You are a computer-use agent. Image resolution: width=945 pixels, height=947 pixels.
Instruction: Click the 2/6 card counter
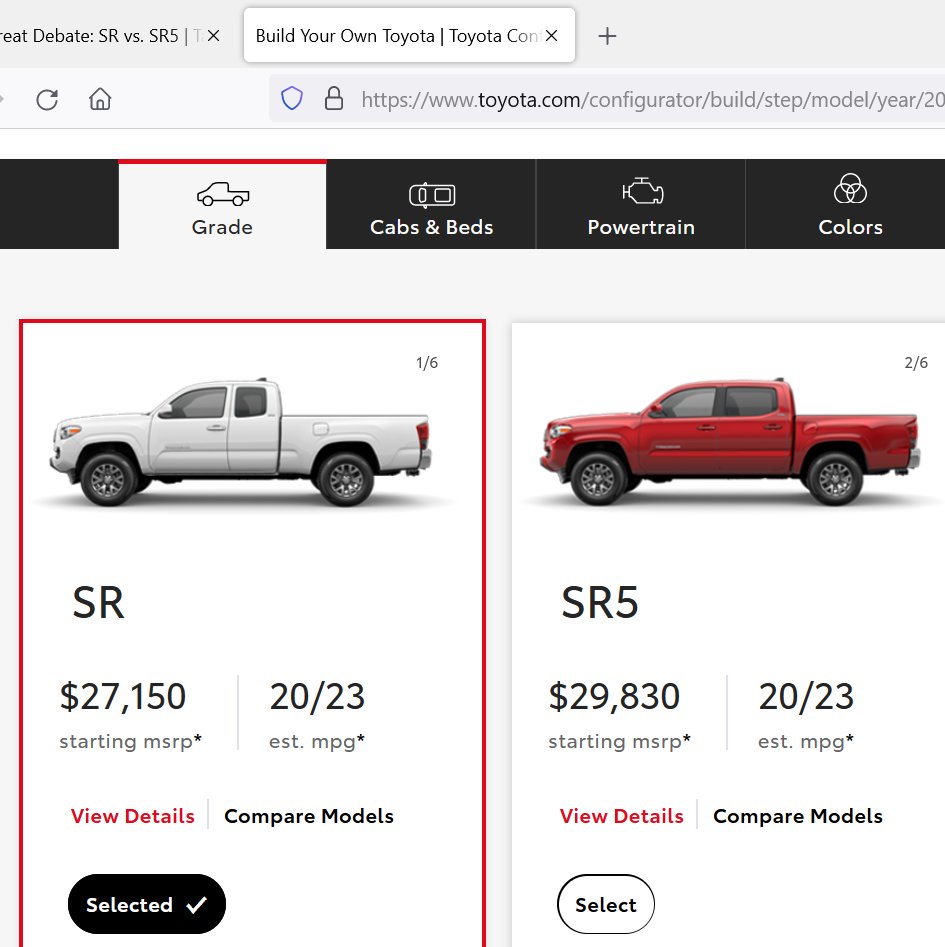coord(916,363)
